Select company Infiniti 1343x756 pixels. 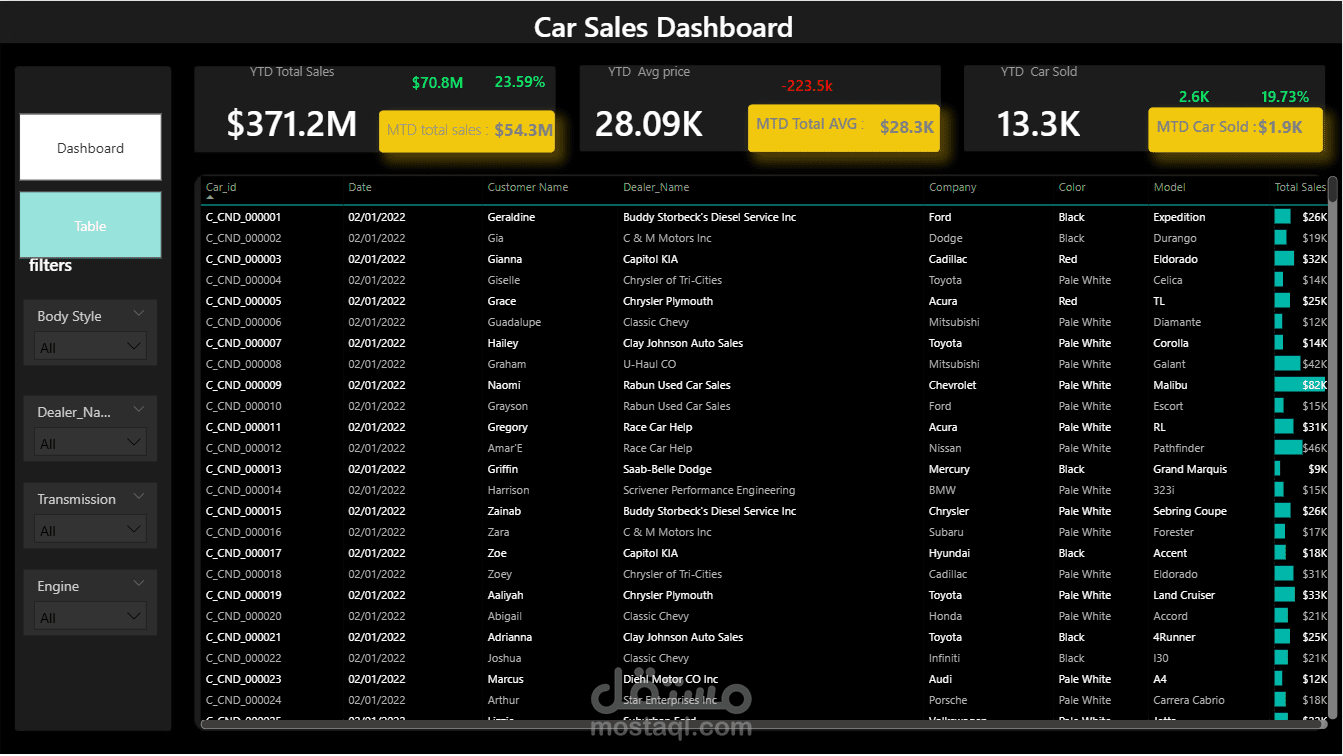(x=944, y=658)
